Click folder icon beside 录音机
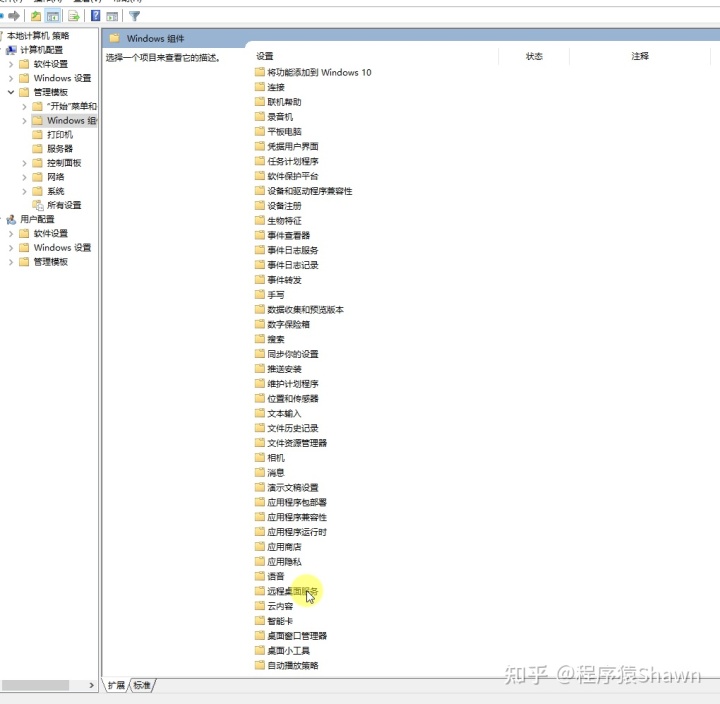The image size is (720, 704). pos(260,117)
